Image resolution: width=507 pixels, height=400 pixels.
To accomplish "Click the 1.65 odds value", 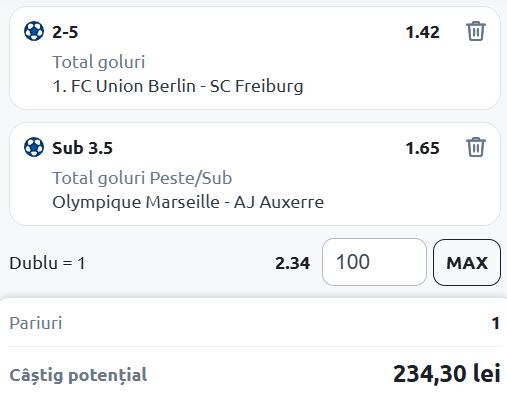I will point(423,148).
